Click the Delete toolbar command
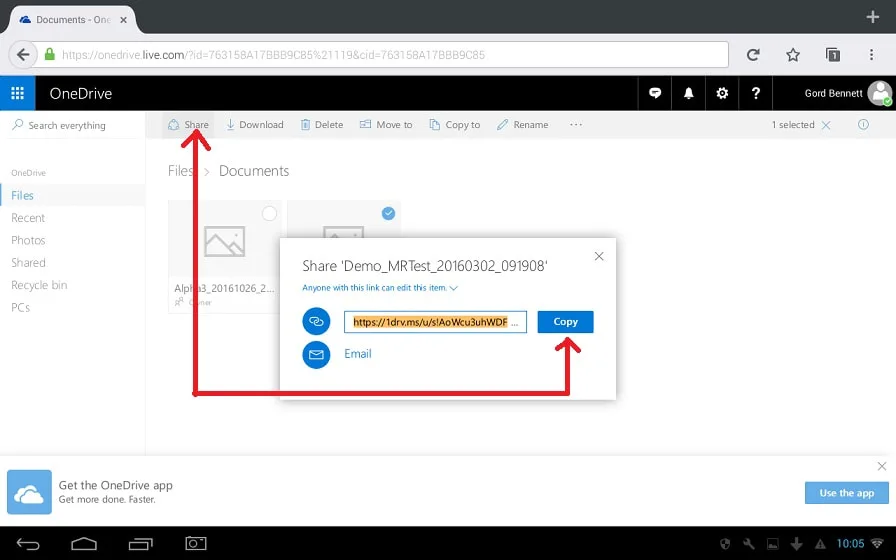This screenshot has height=560, width=896. (x=322, y=125)
